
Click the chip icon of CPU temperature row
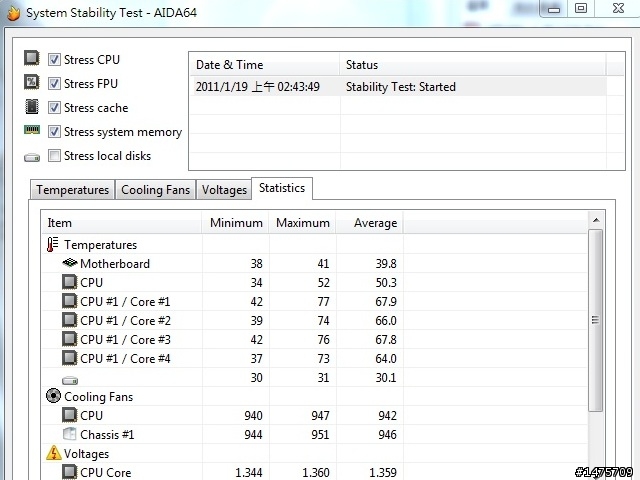[70, 282]
